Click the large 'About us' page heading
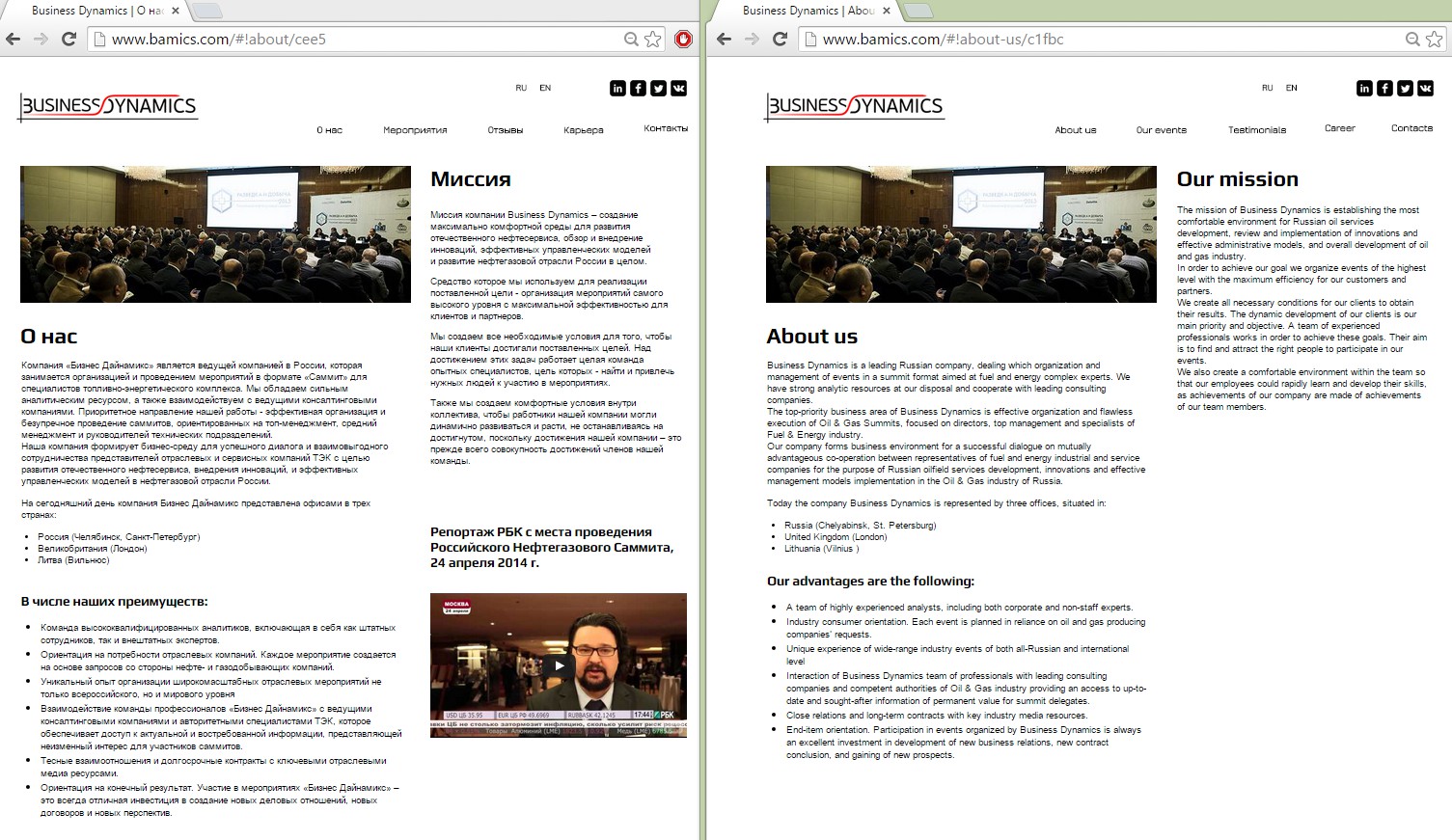Screen dimensions: 1452x840 click(812, 337)
